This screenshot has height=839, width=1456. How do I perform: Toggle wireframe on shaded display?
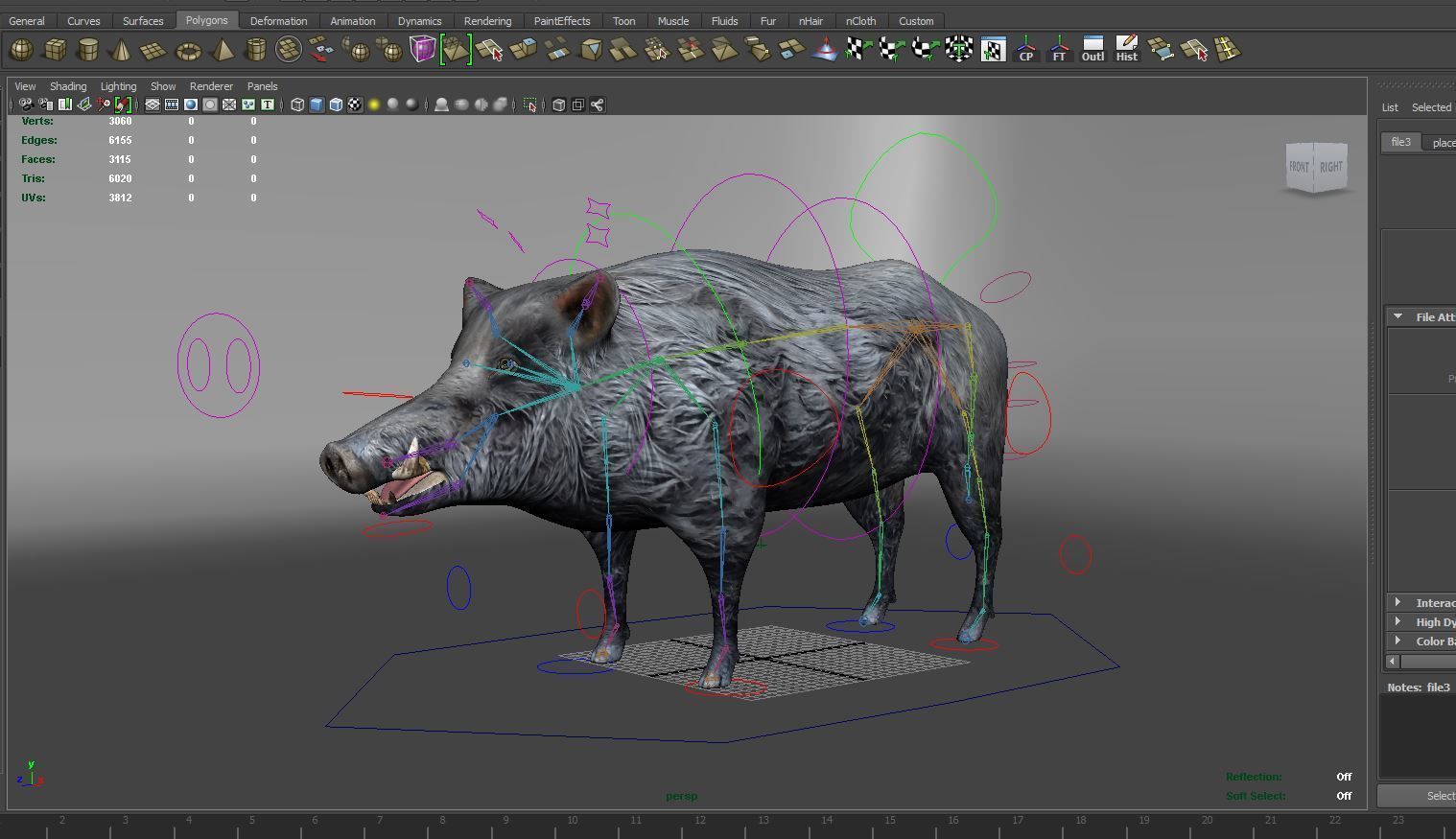[336, 105]
